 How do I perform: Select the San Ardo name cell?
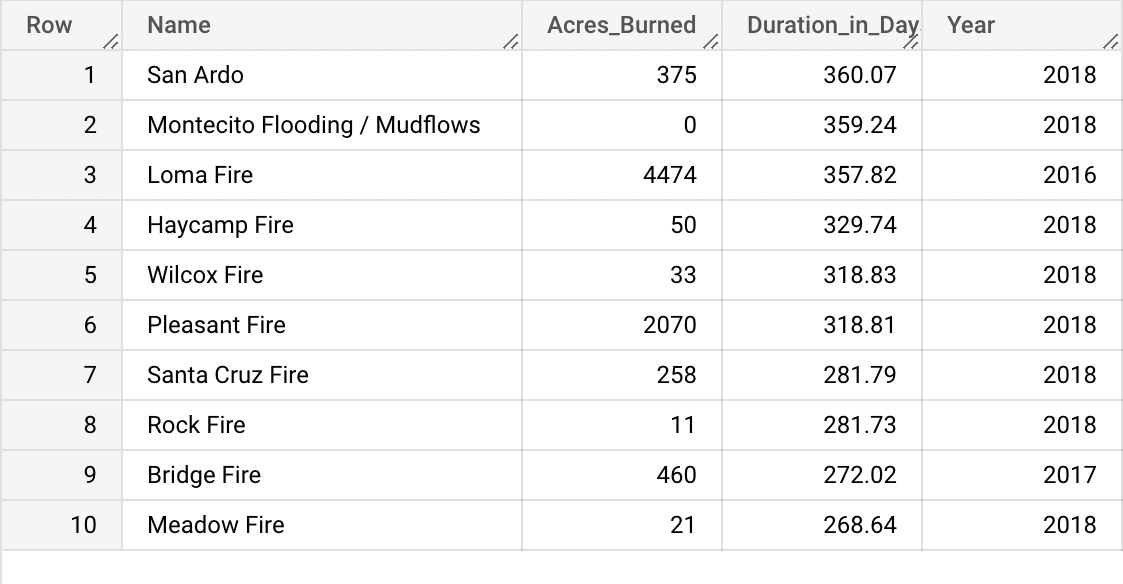click(x=195, y=75)
